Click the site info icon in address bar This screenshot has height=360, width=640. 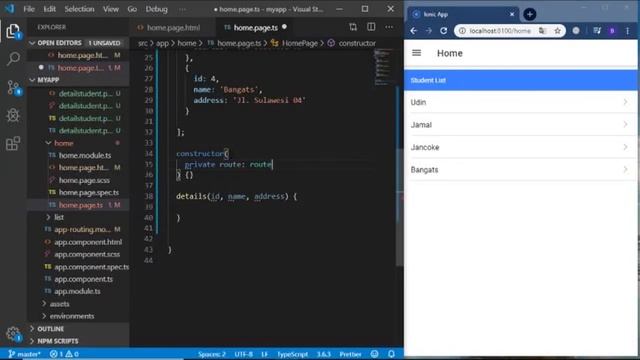click(x=462, y=31)
